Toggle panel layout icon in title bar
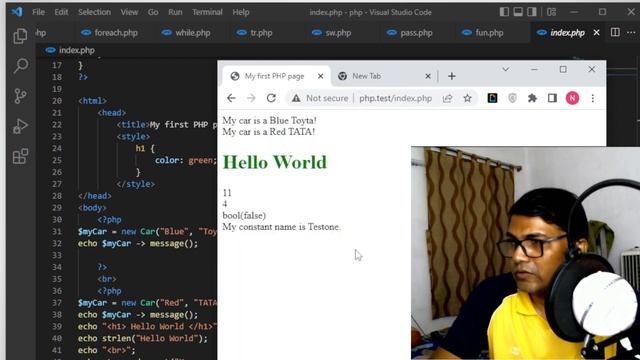Viewport: 640px width, 360px height. pos(518,12)
